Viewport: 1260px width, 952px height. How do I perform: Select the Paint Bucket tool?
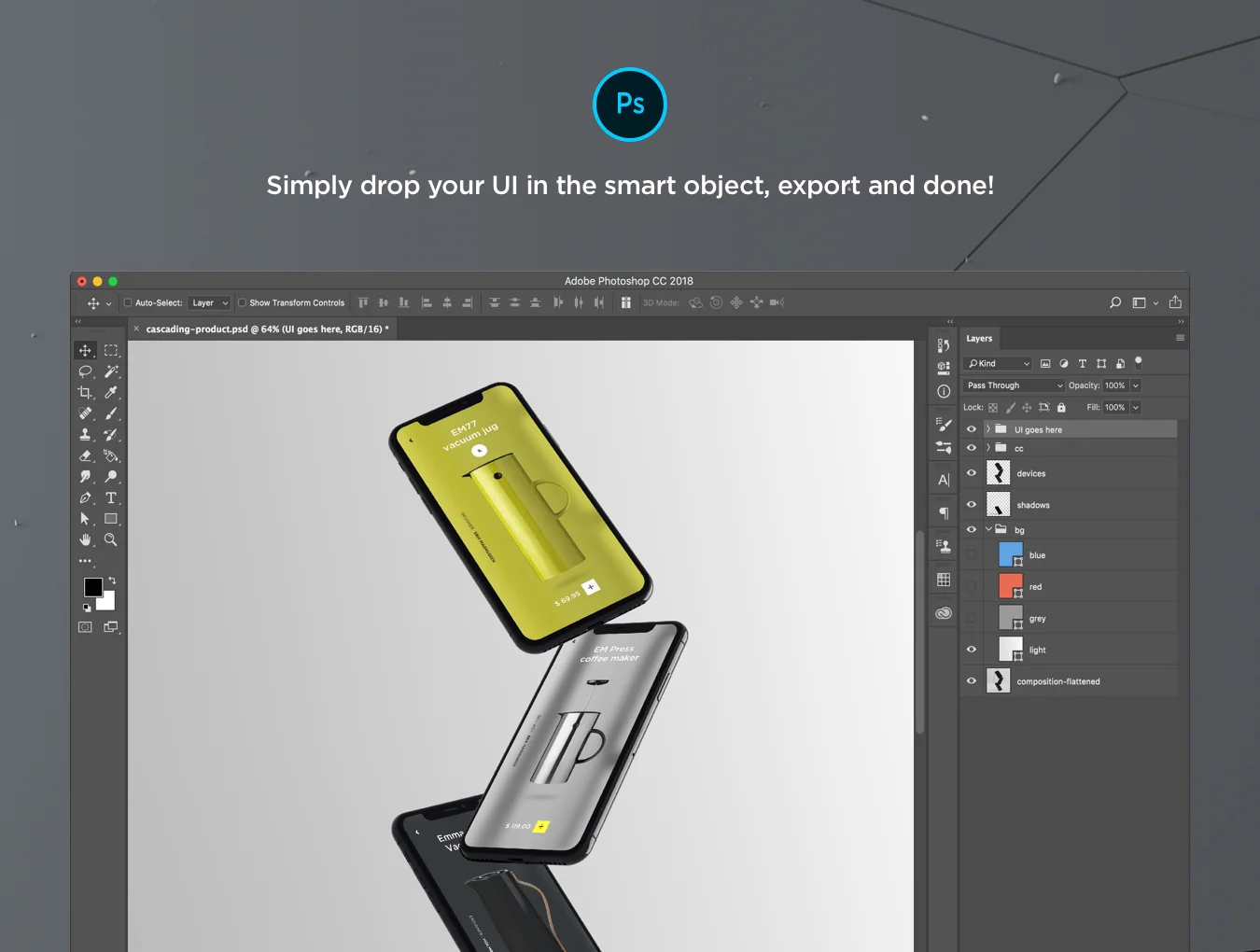pos(111,456)
